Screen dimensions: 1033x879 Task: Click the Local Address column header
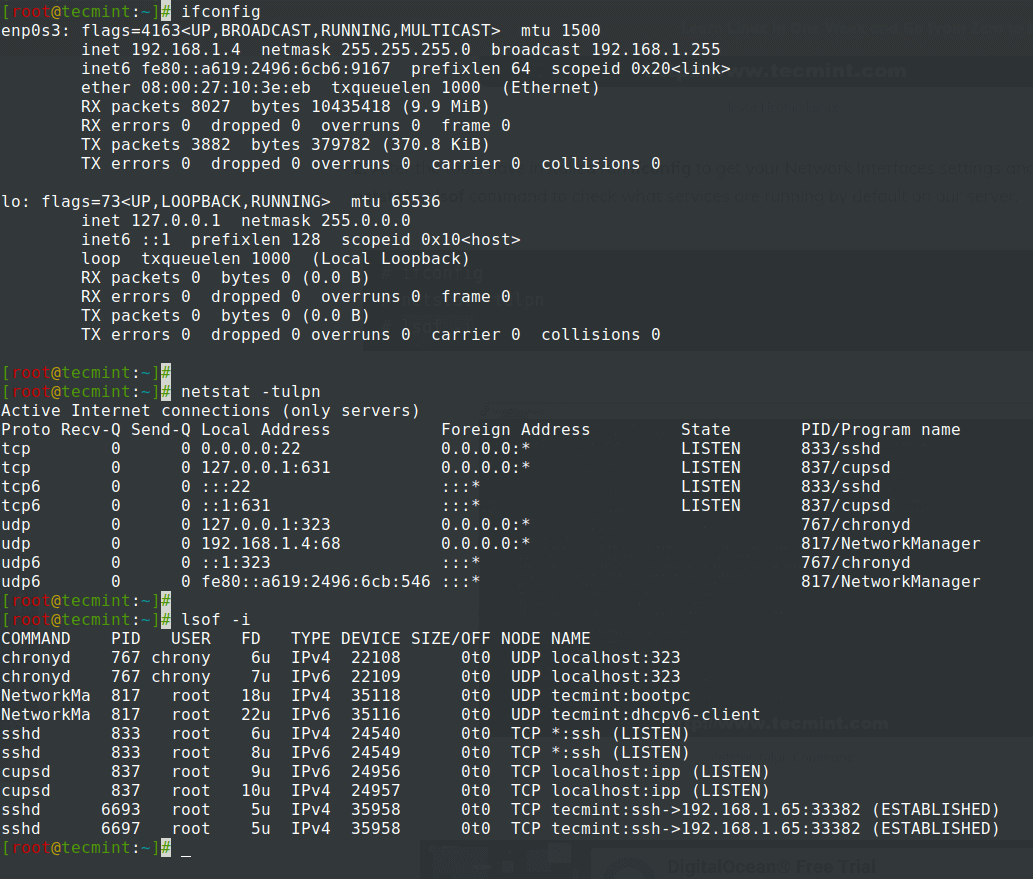(265, 429)
